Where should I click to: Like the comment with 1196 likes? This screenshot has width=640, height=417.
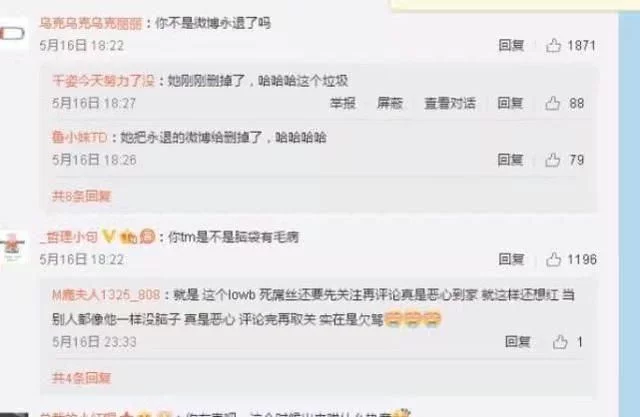pyautogui.click(x=553, y=259)
